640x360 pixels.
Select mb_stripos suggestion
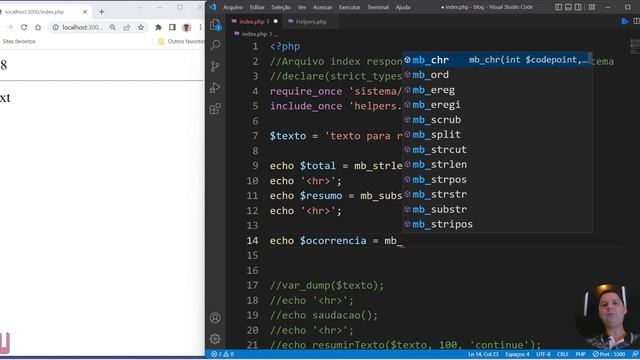click(498, 224)
